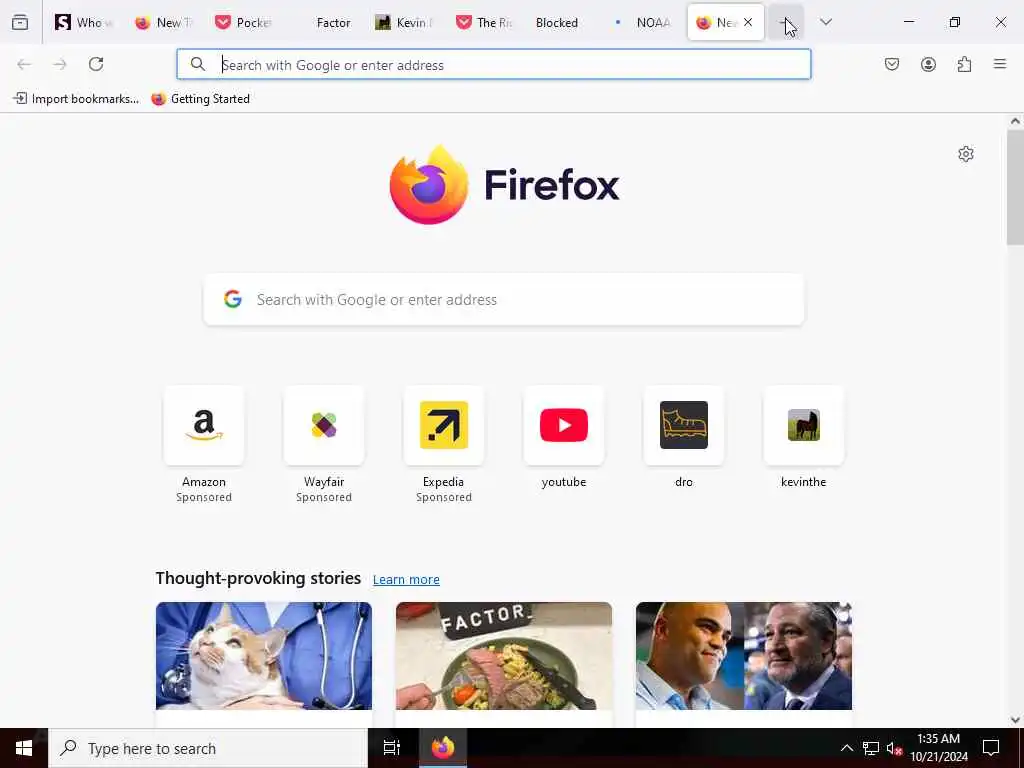Image resolution: width=1024 pixels, height=768 pixels.
Task: Open the muted volume tray icon
Action: [895, 748]
